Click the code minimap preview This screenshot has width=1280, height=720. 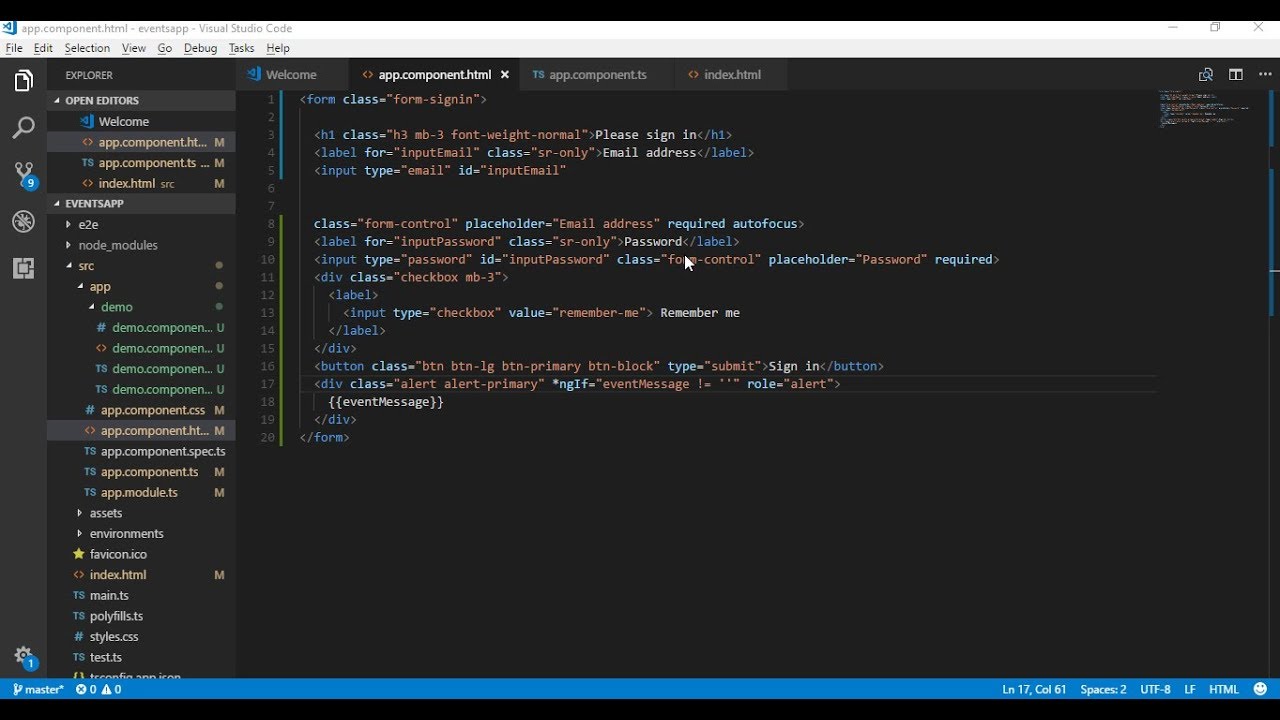pos(1204,109)
